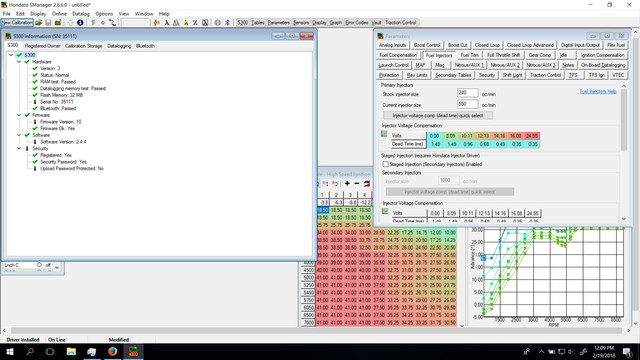This screenshot has width=640, height=360.
Task: Select 'Serial No: 35111' tree row
Action: [57, 102]
